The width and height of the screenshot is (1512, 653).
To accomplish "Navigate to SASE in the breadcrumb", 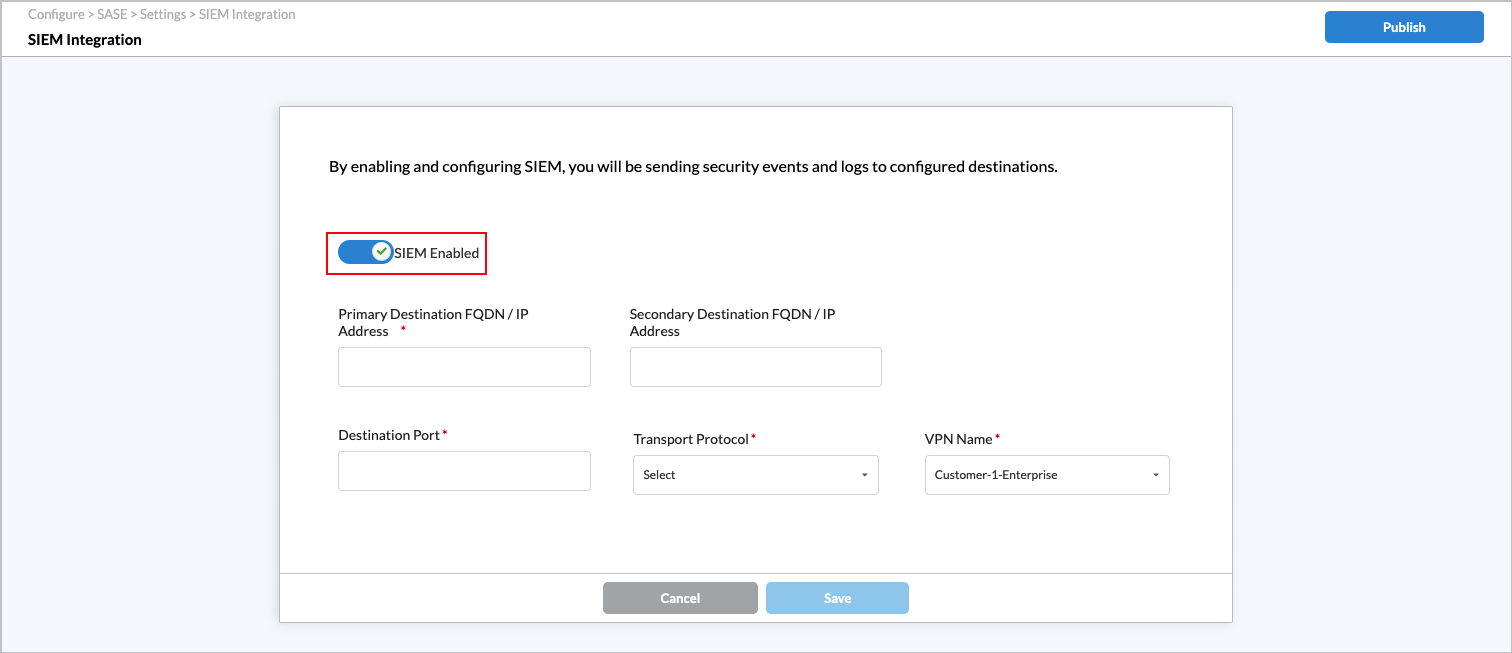I will [112, 15].
